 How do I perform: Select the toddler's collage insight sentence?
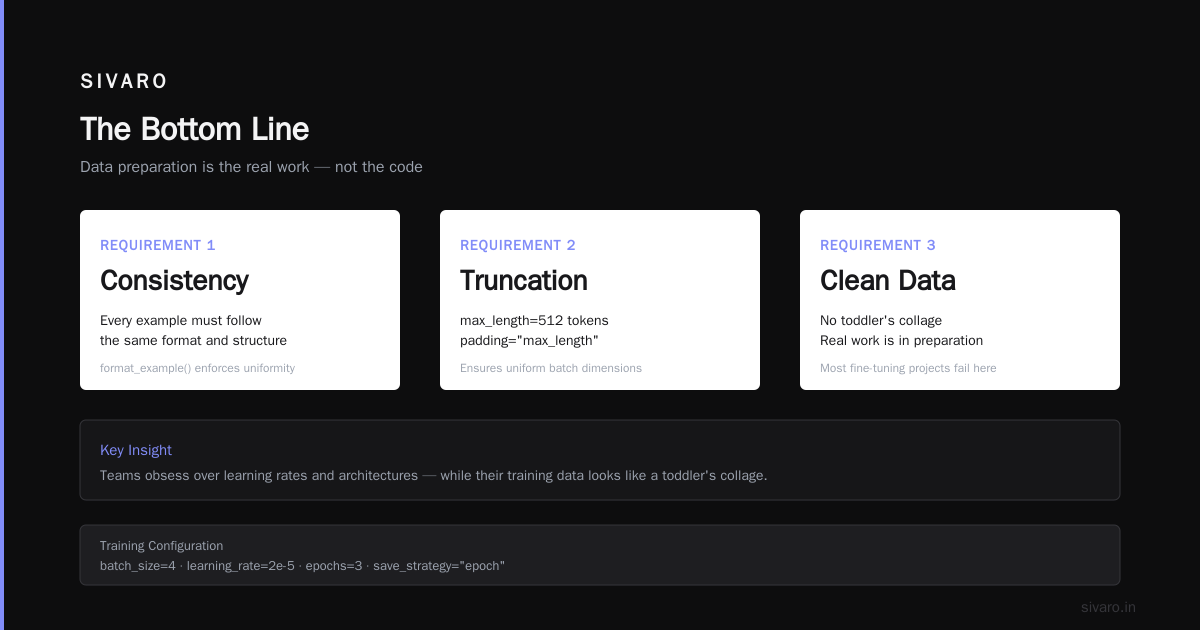click(x=434, y=475)
